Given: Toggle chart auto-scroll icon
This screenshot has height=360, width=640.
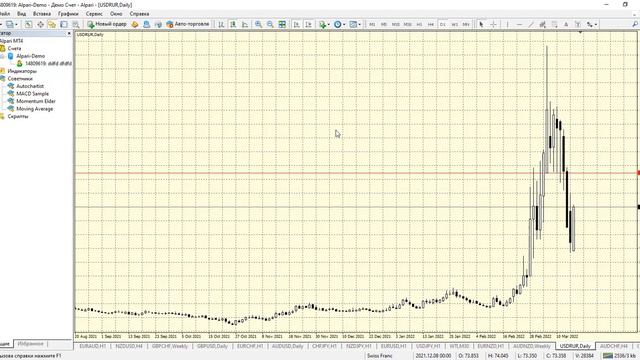Looking at the screenshot, I should point(297,24).
